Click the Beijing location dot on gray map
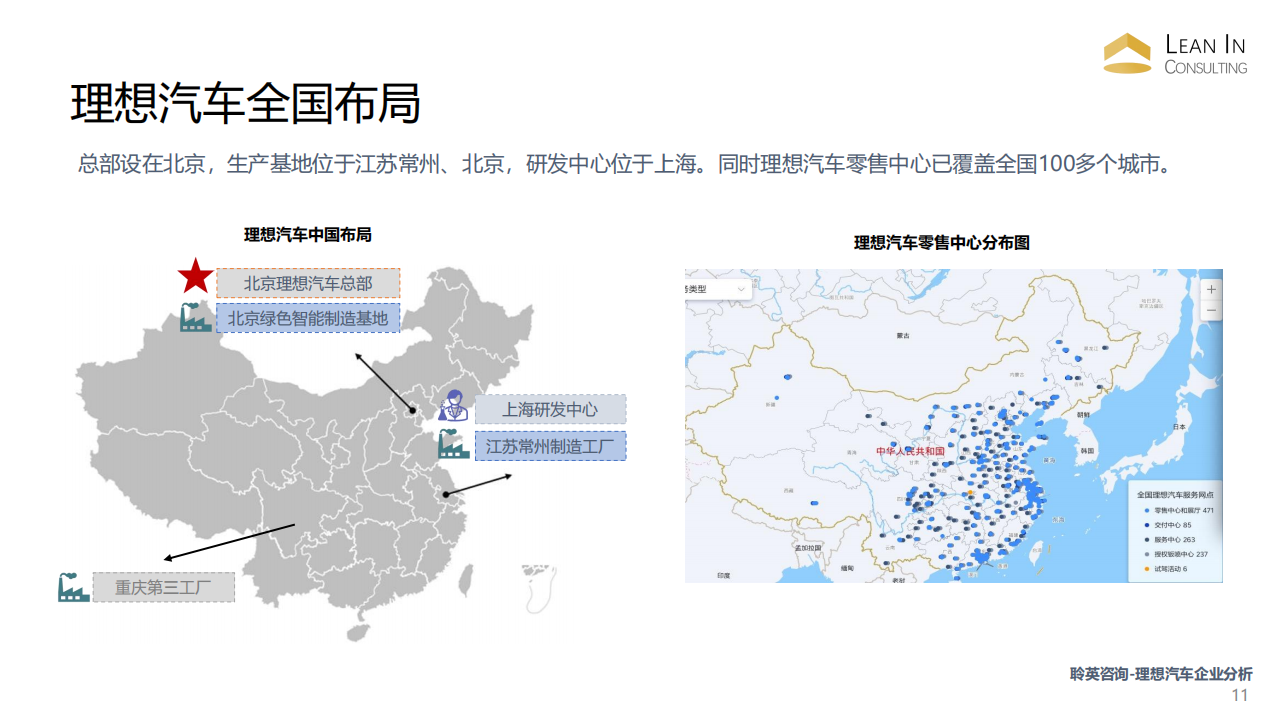This screenshot has height=720, width=1280. click(x=411, y=409)
